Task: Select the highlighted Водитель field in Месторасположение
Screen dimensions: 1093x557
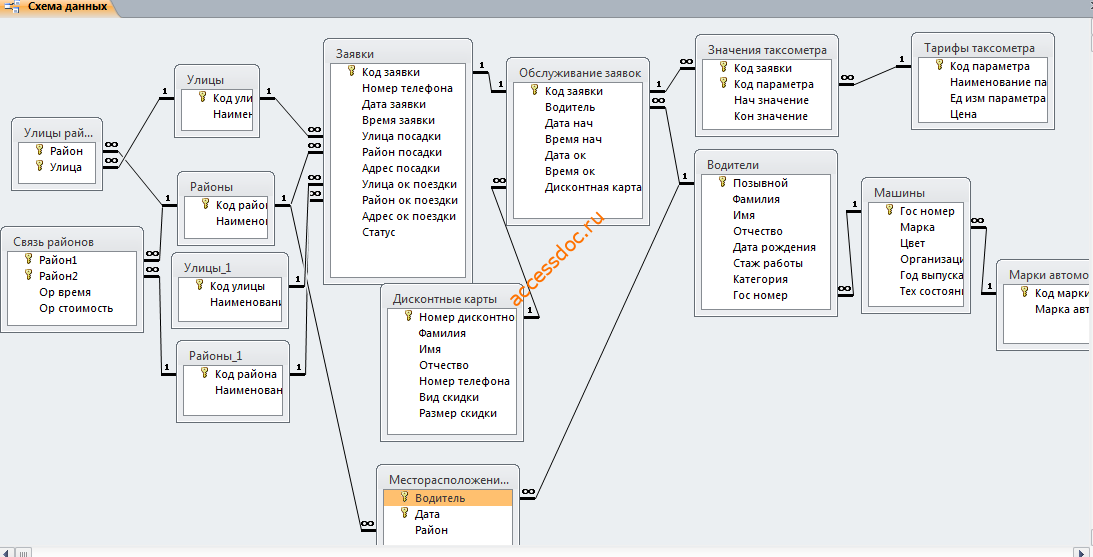Action: [x=448, y=498]
